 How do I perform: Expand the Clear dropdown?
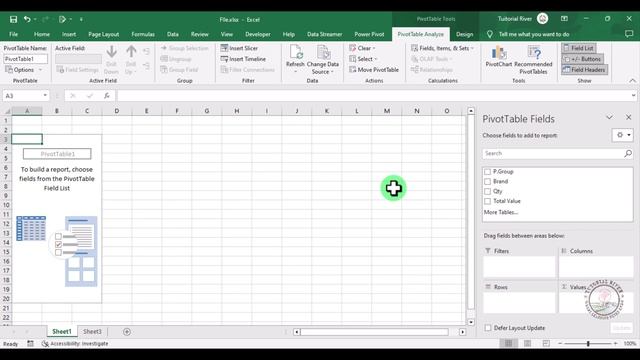(x=362, y=48)
